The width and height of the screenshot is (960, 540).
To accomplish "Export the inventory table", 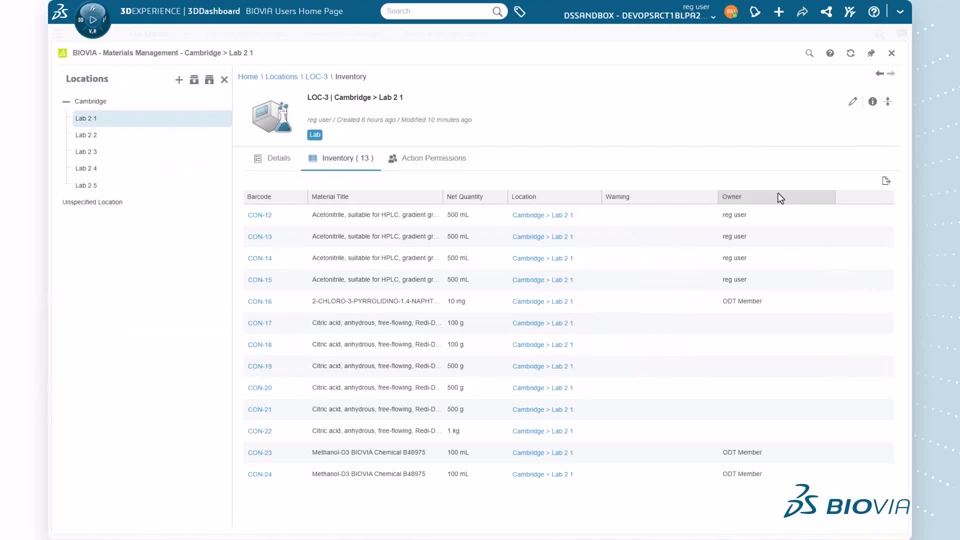I will (x=886, y=181).
